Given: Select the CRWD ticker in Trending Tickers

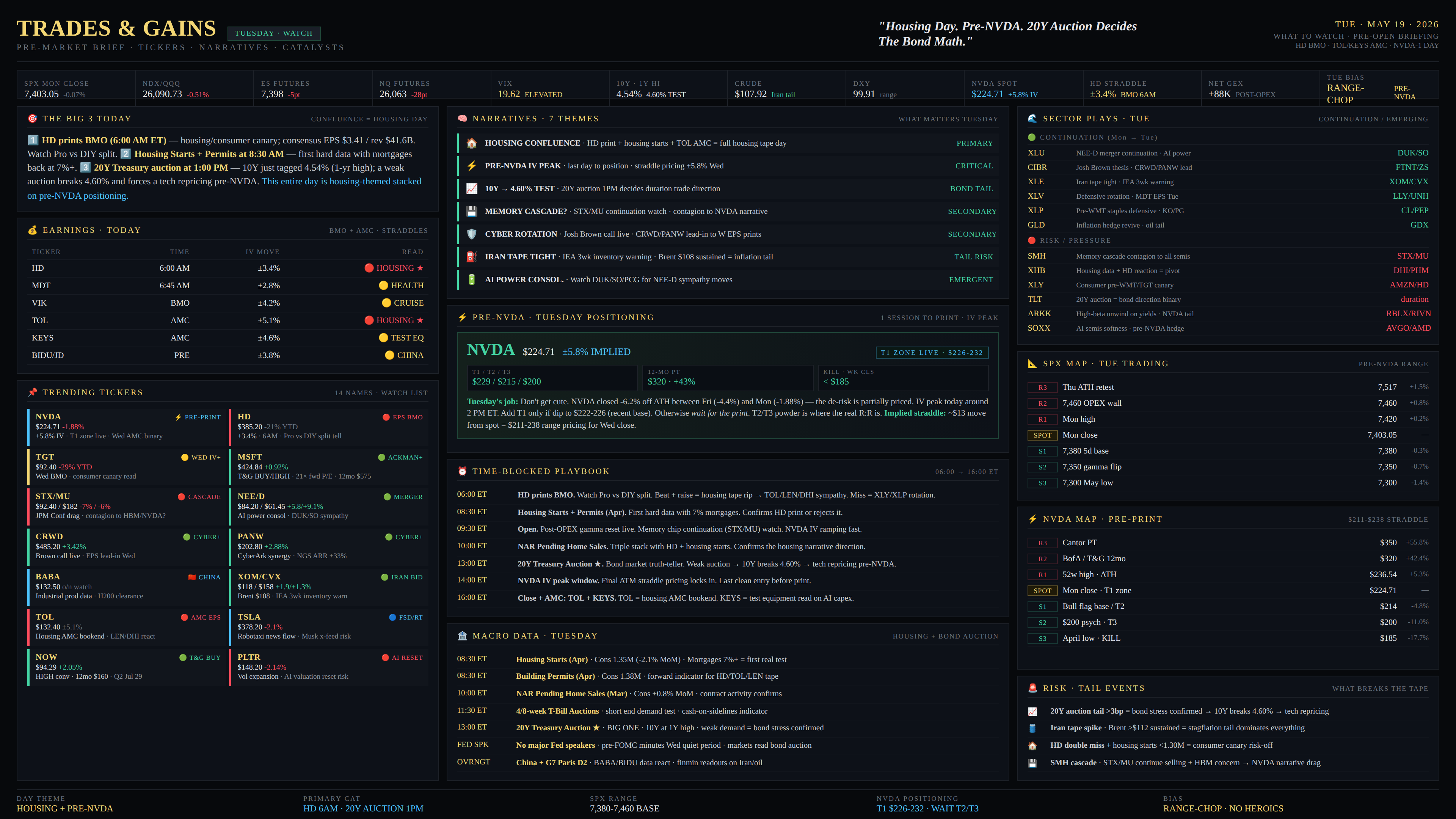Looking at the screenshot, I should tap(49, 537).
